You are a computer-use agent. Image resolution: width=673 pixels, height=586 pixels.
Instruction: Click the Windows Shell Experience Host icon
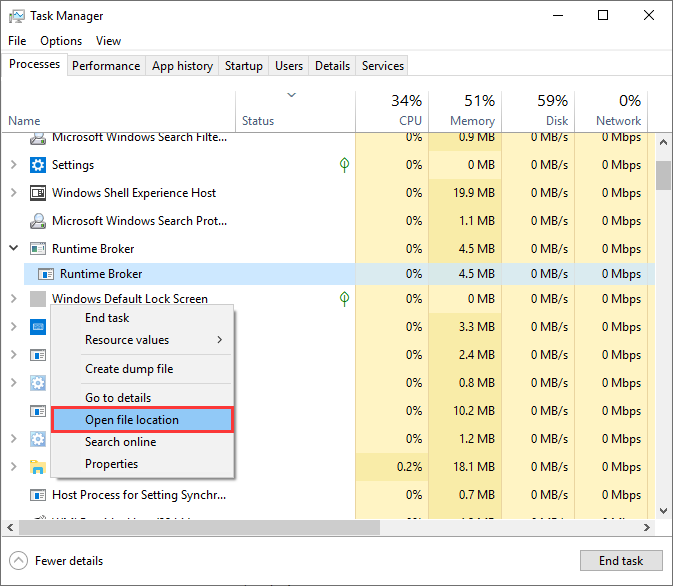[38, 193]
